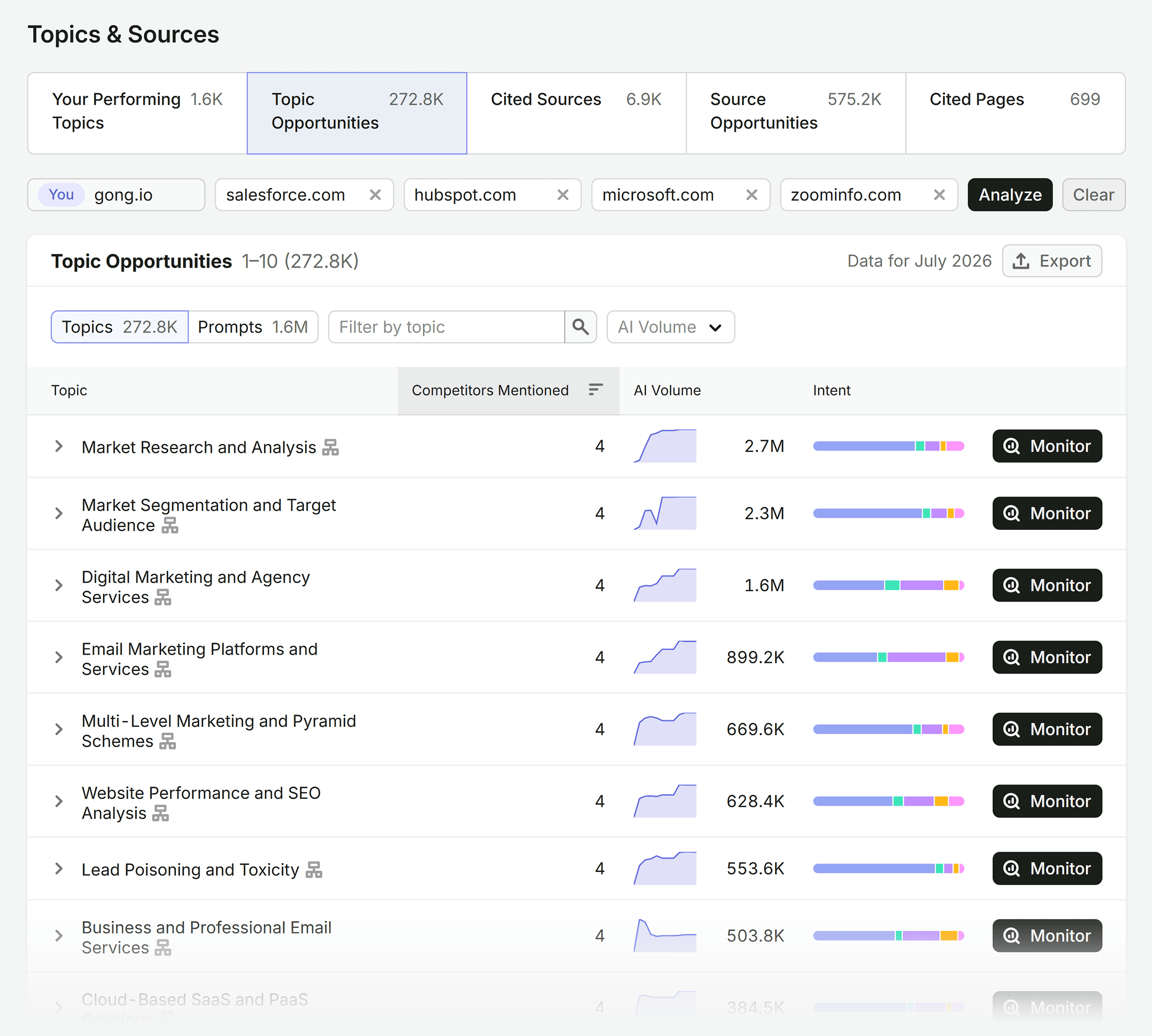Switch to Prompts 1.6M view
Viewport: 1152px width, 1036px height.
253,327
